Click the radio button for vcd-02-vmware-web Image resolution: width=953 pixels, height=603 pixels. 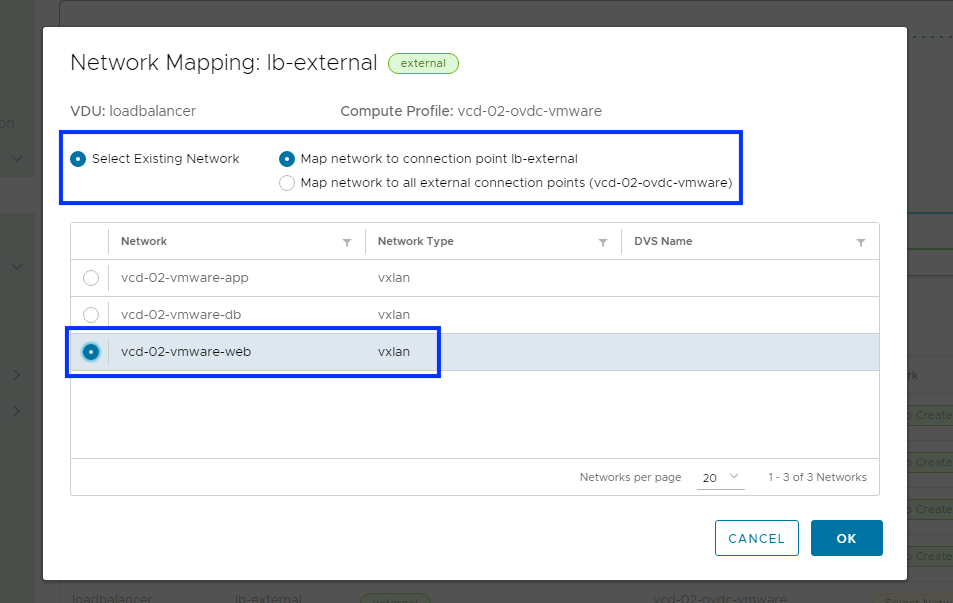91,352
